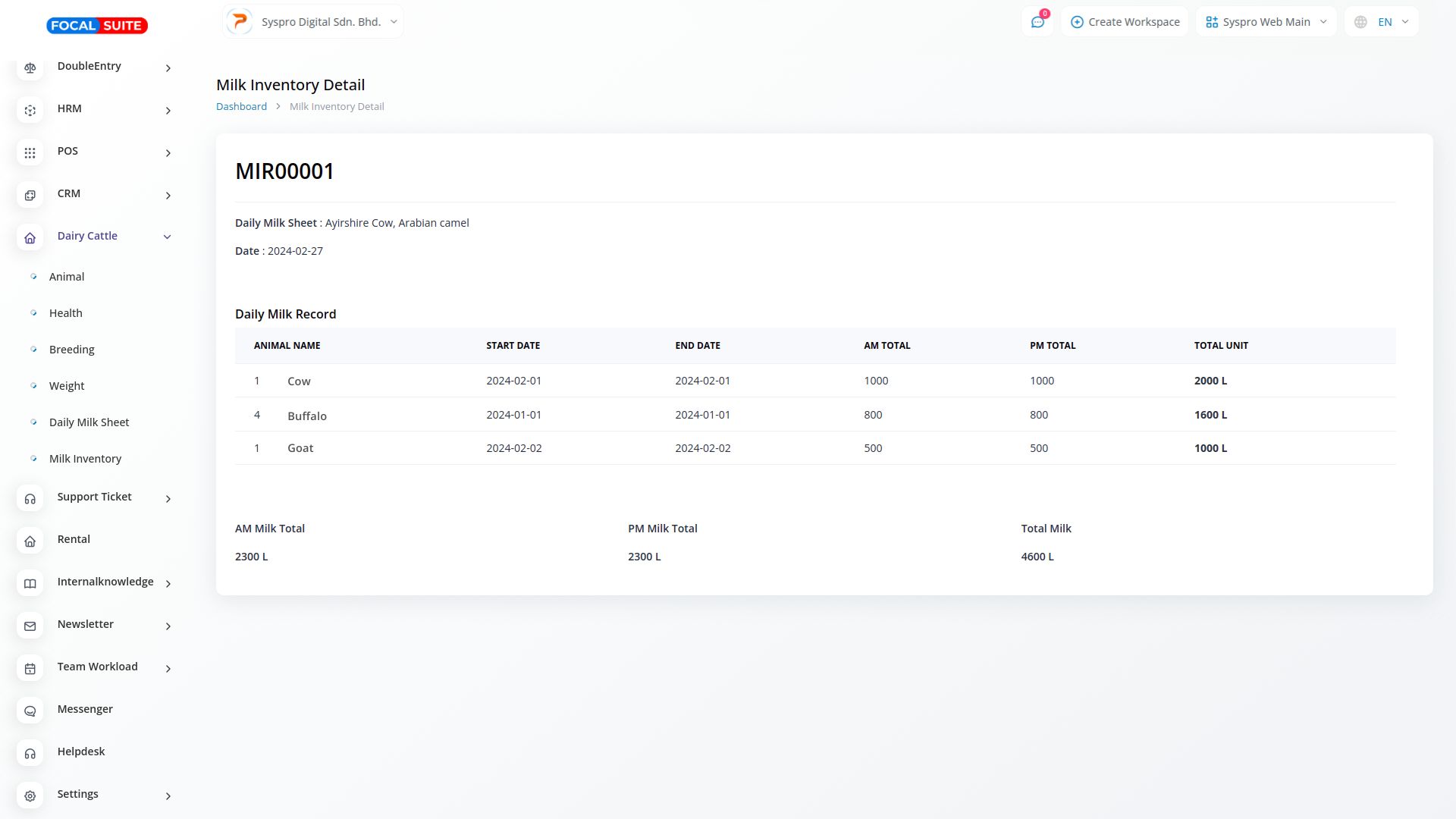Open the Syspro Digital Sdn. Bhd. company dropdown
The height and width of the screenshot is (819, 1456).
[x=313, y=22]
